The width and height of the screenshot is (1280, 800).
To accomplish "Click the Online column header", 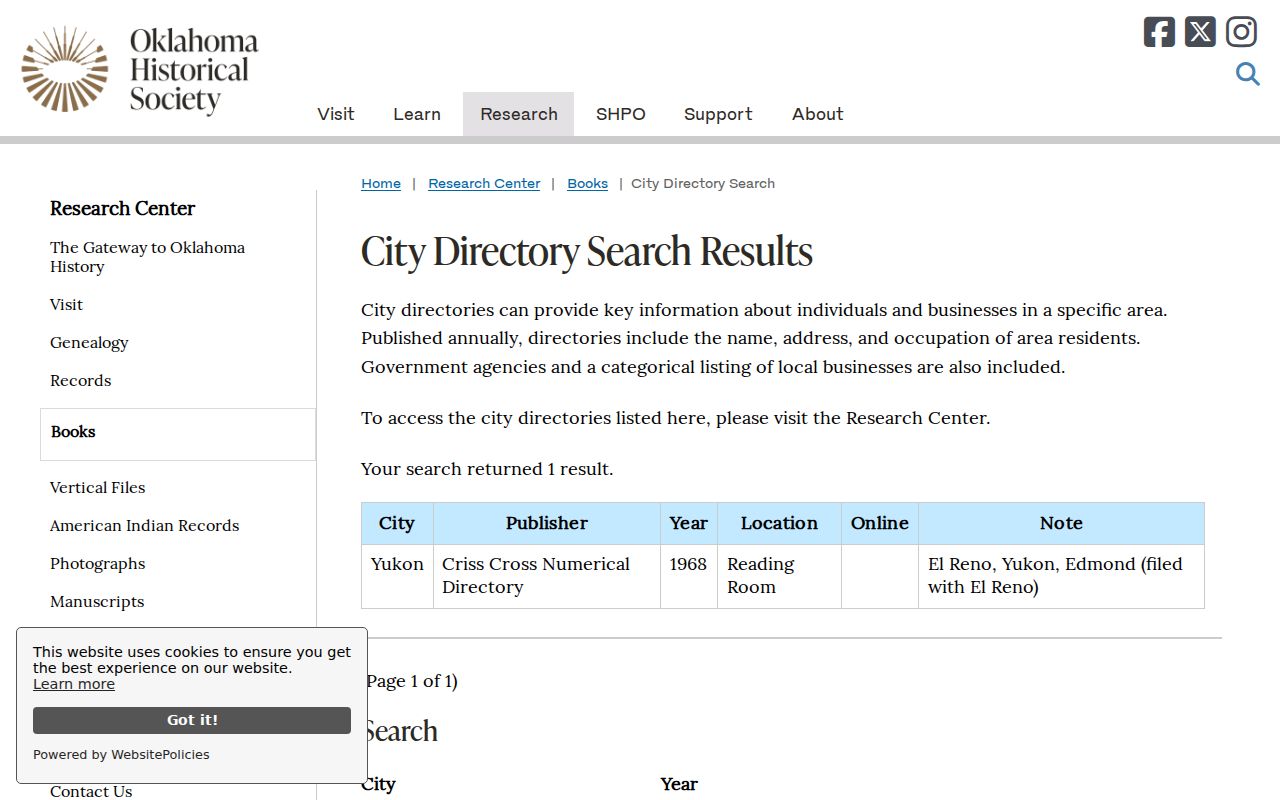I will [x=880, y=523].
